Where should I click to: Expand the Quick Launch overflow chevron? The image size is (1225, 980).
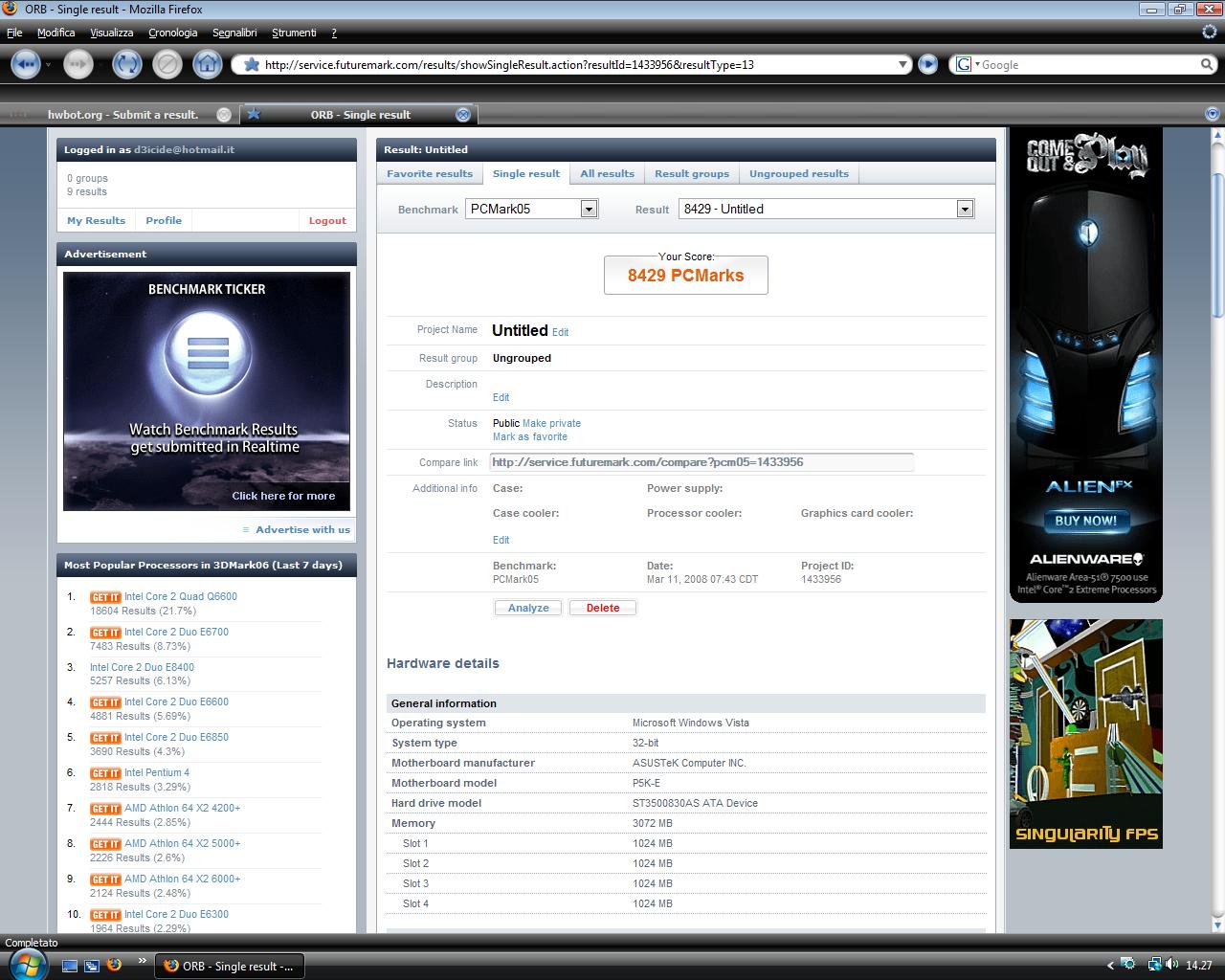143,960
